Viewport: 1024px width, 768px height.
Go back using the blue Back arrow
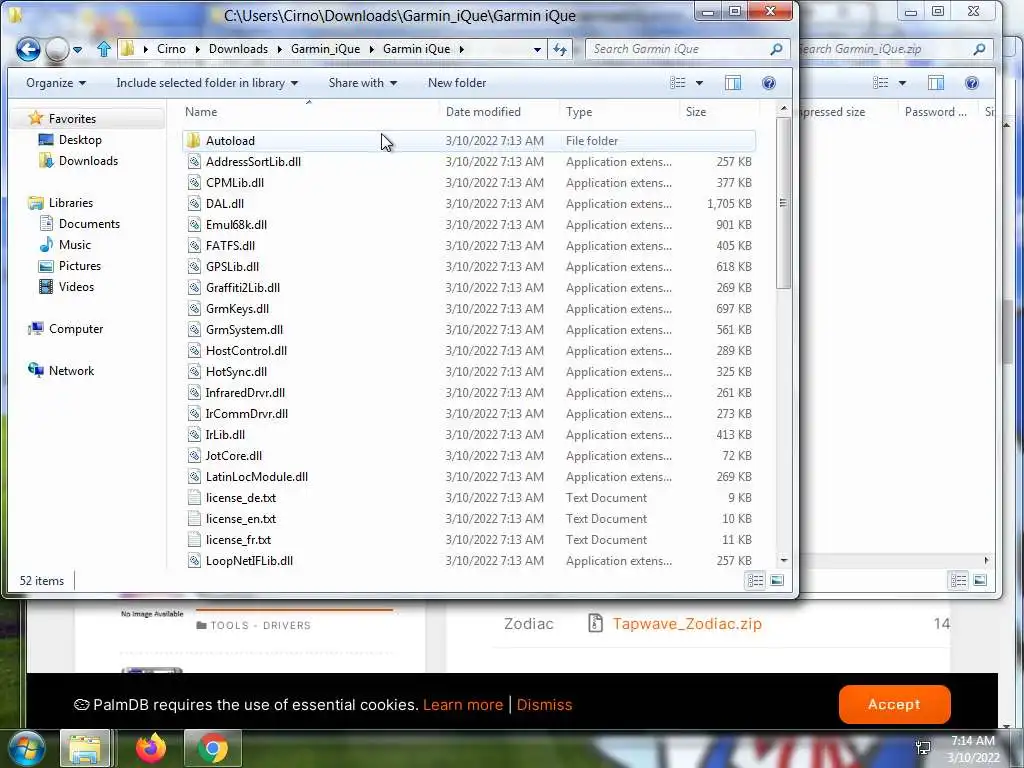[x=28, y=49]
